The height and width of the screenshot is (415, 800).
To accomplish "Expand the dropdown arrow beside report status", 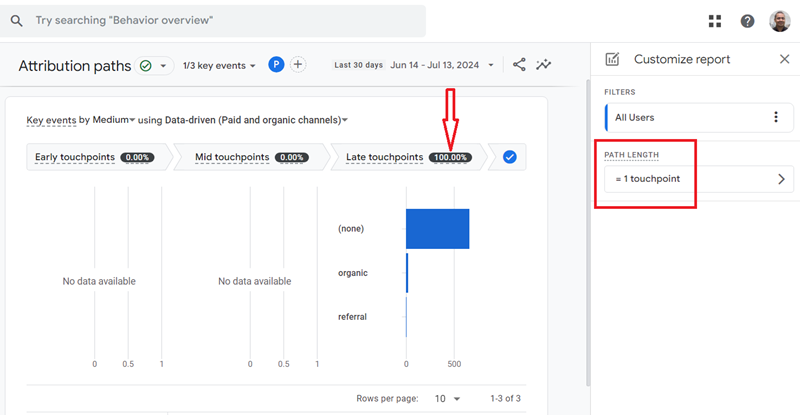I will (x=163, y=66).
